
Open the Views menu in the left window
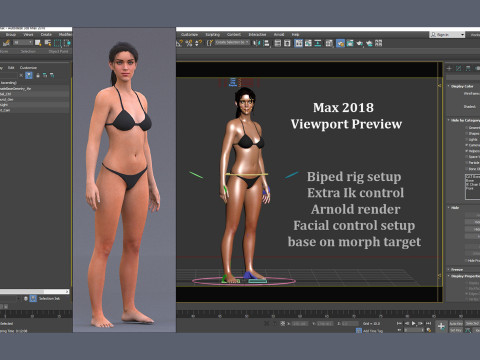(28, 35)
